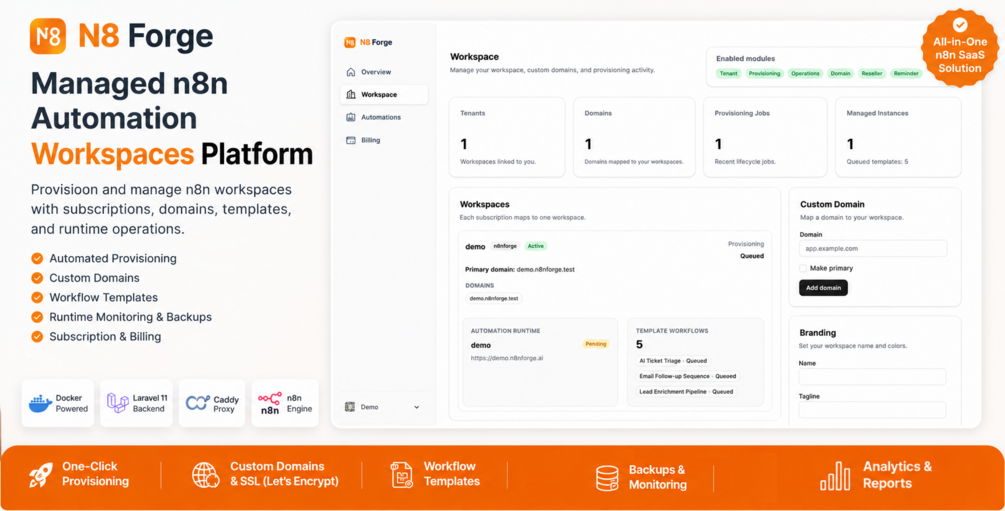
Task: Click the rocket One-Click Provisioning icon
Action: click(41, 475)
